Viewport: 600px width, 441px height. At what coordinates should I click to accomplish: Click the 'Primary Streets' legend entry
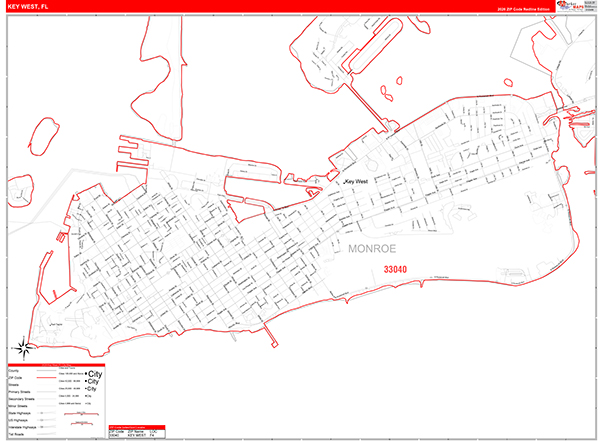point(20,392)
